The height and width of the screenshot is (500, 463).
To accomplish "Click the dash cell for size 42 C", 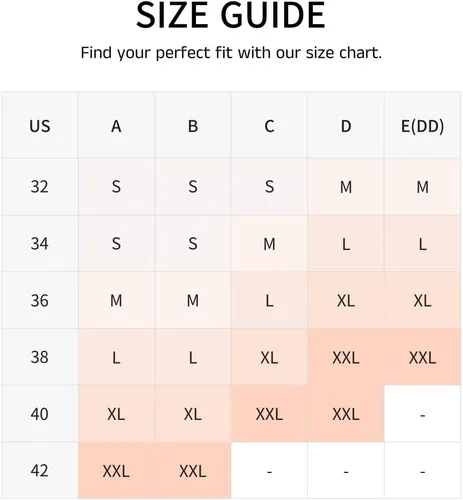I will click(x=269, y=471).
